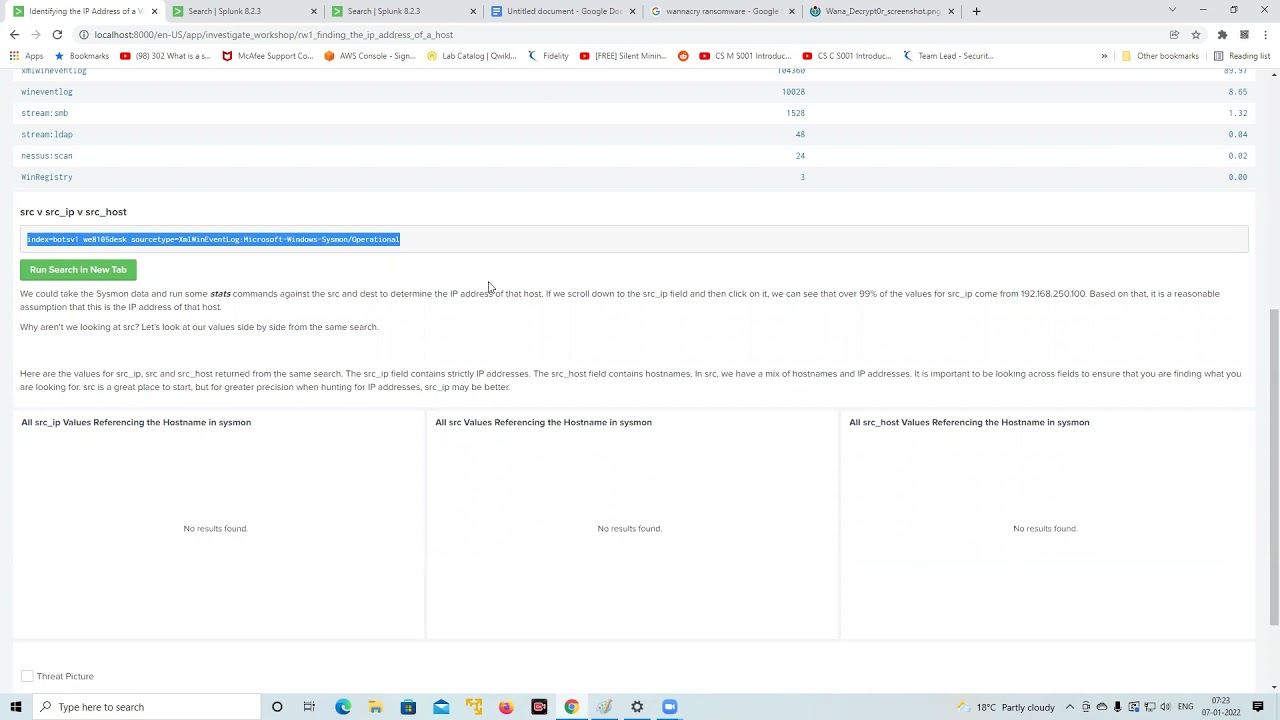1280x720 pixels.
Task: Open Cortana circle icon on taskbar
Action: tap(277, 707)
